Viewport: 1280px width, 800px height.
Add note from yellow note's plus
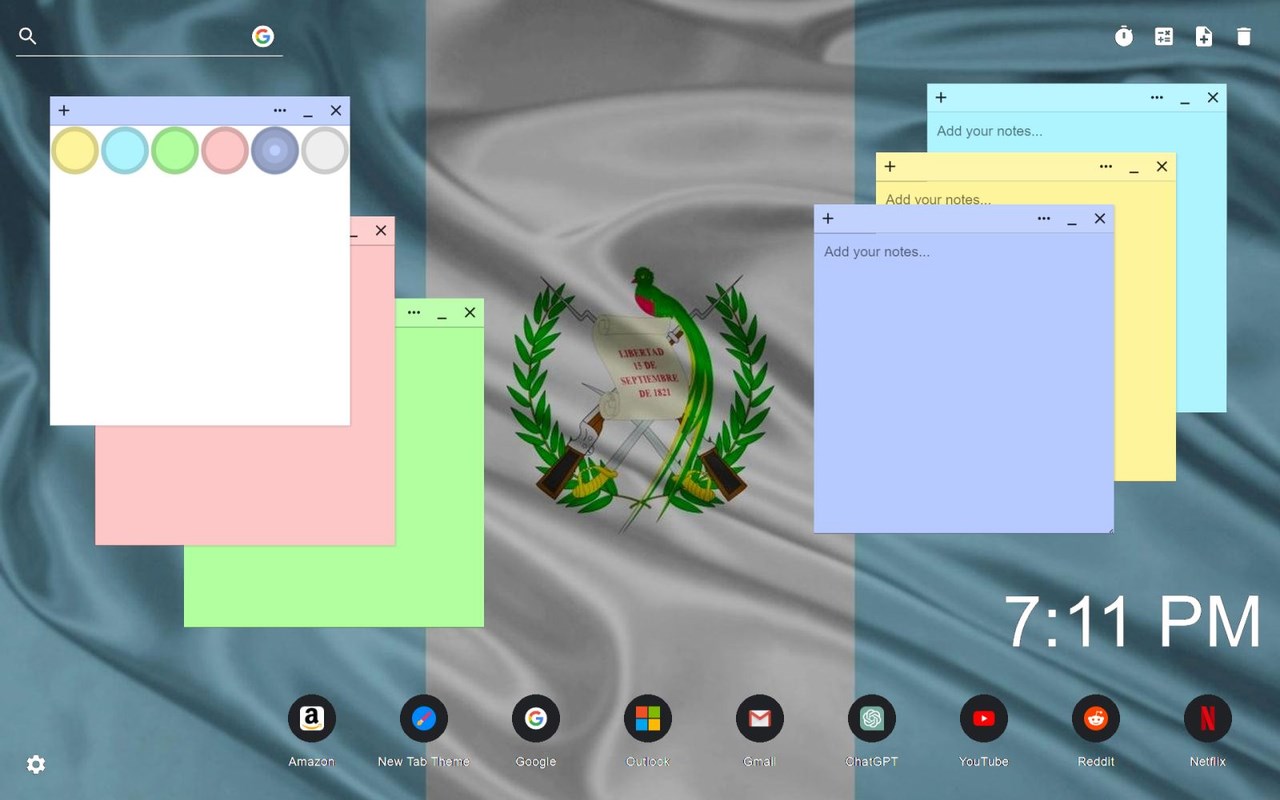[x=890, y=166]
